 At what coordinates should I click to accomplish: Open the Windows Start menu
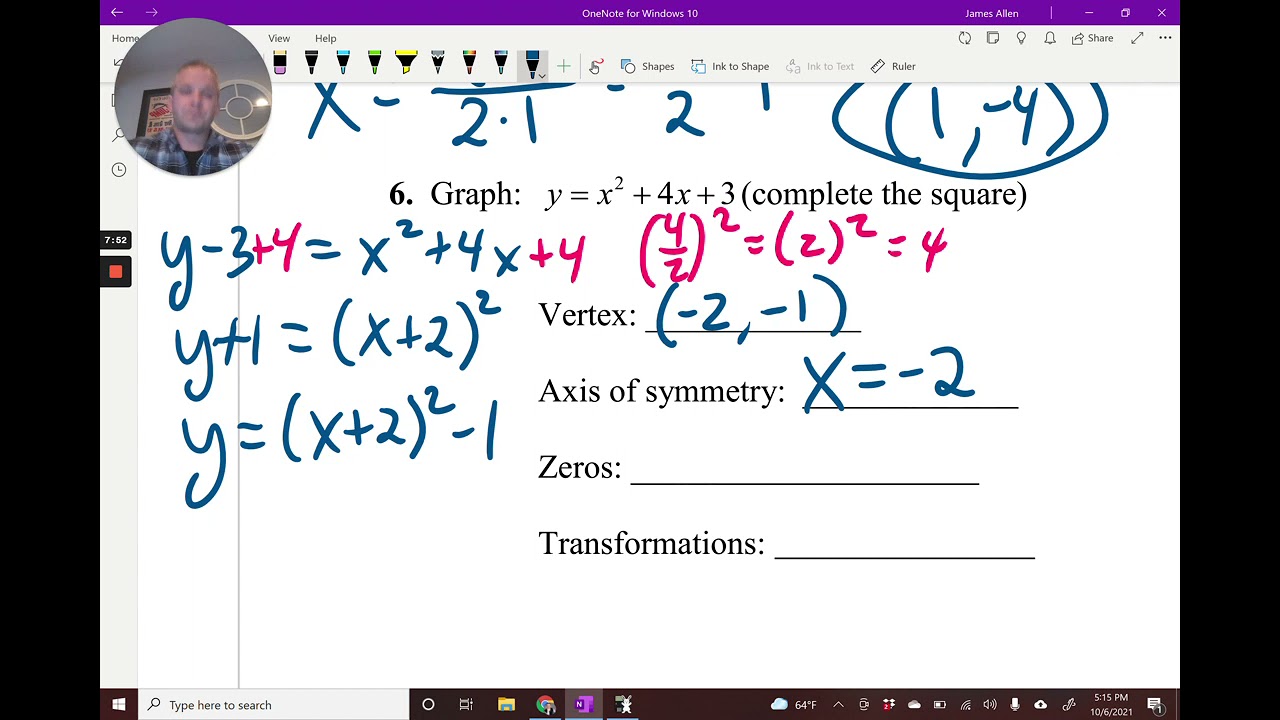119,705
